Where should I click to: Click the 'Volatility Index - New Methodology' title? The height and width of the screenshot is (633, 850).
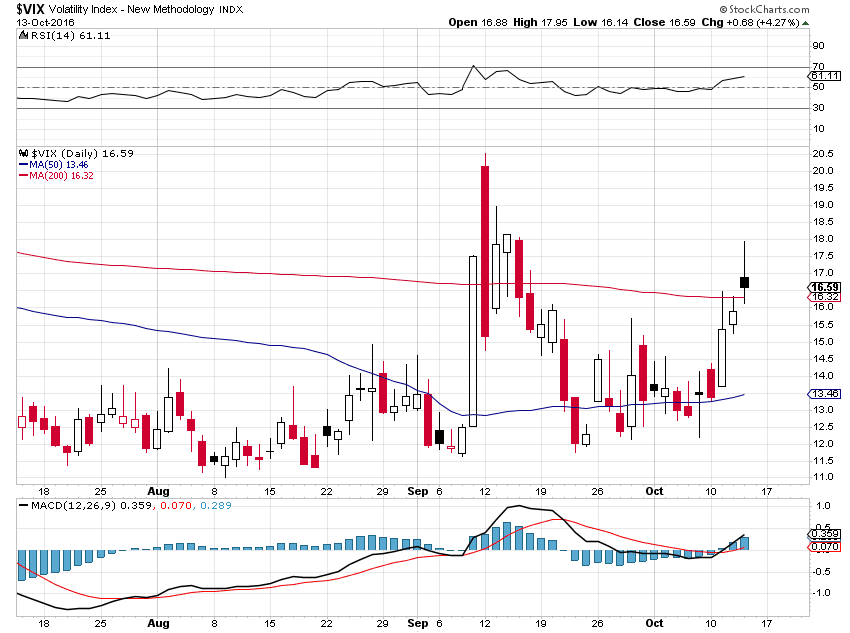point(132,9)
